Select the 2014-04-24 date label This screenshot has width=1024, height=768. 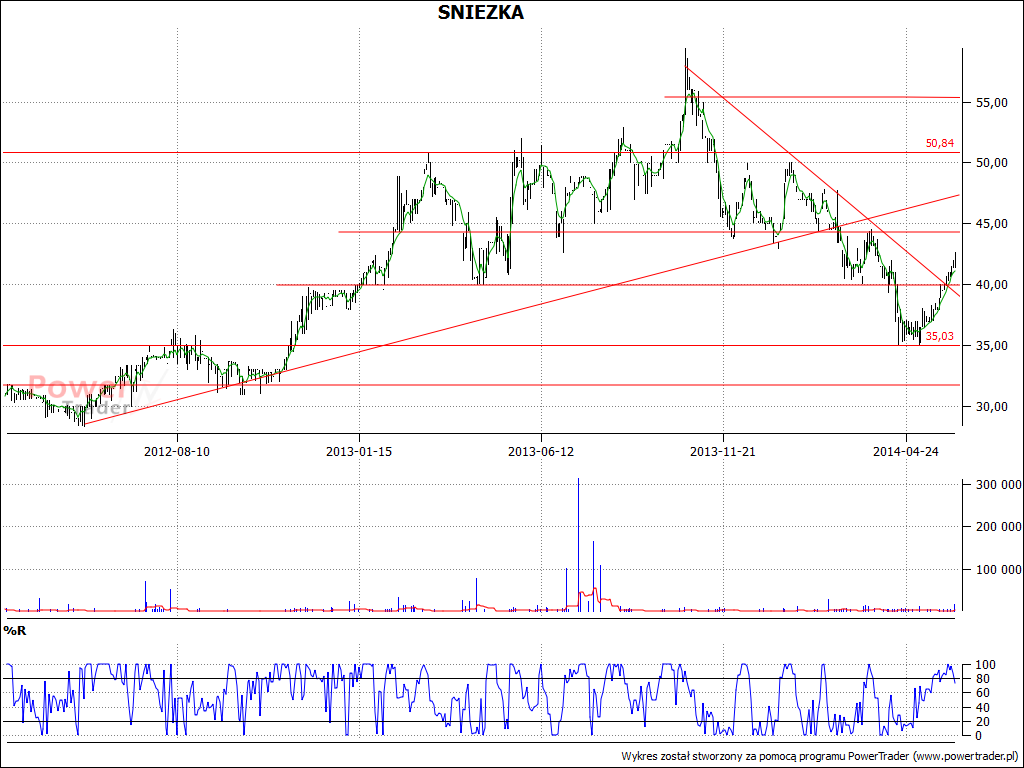906,451
